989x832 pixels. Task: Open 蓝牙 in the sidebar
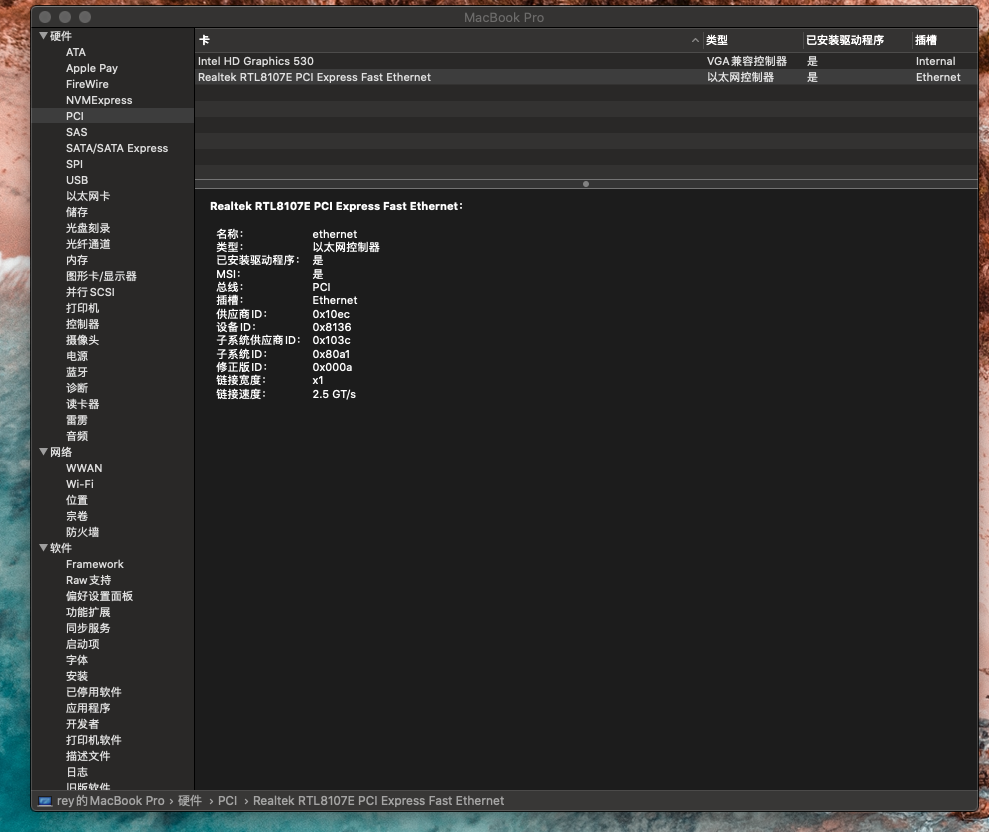(76, 372)
